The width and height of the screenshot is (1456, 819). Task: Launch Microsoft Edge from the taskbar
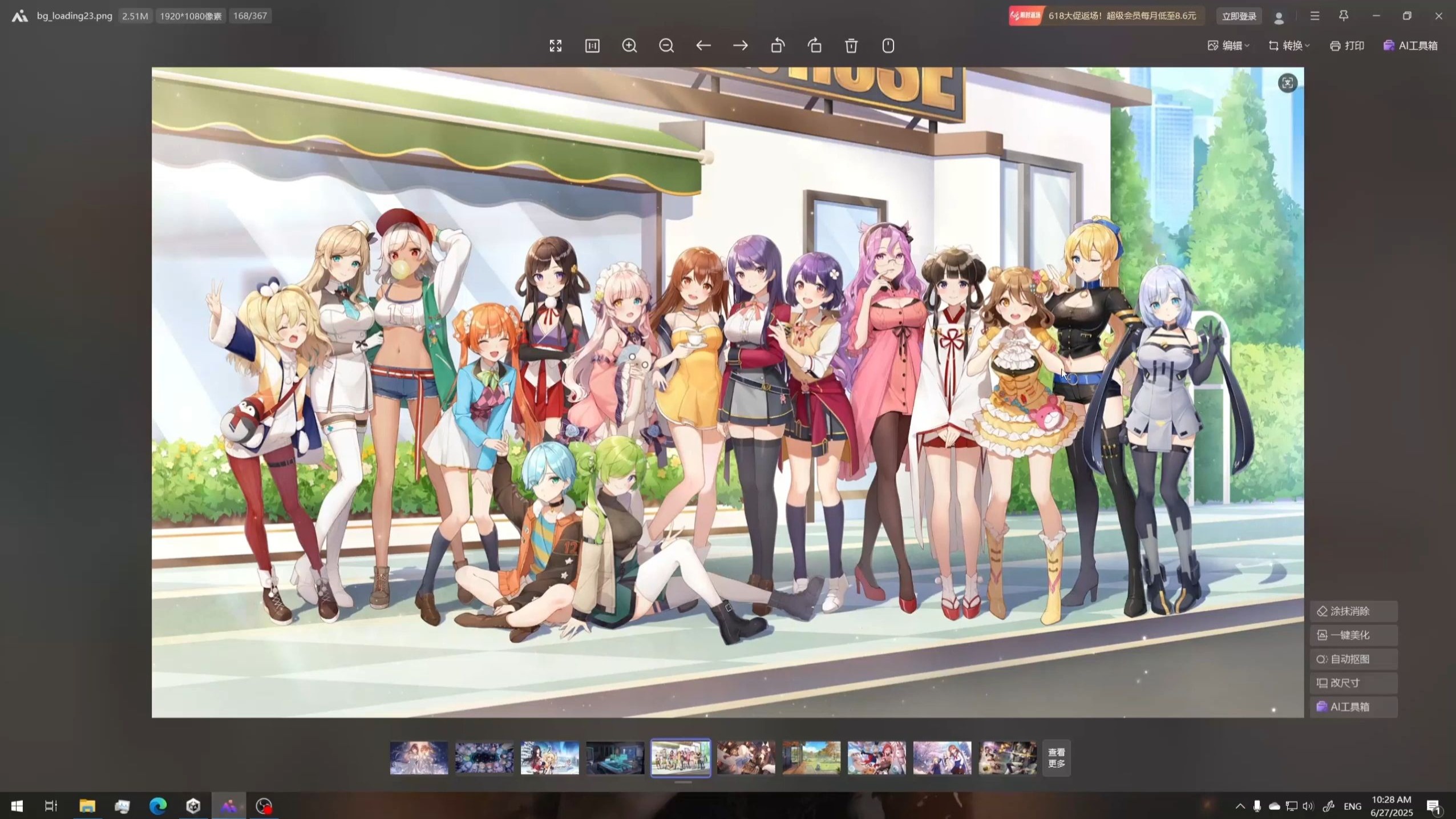(158, 806)
